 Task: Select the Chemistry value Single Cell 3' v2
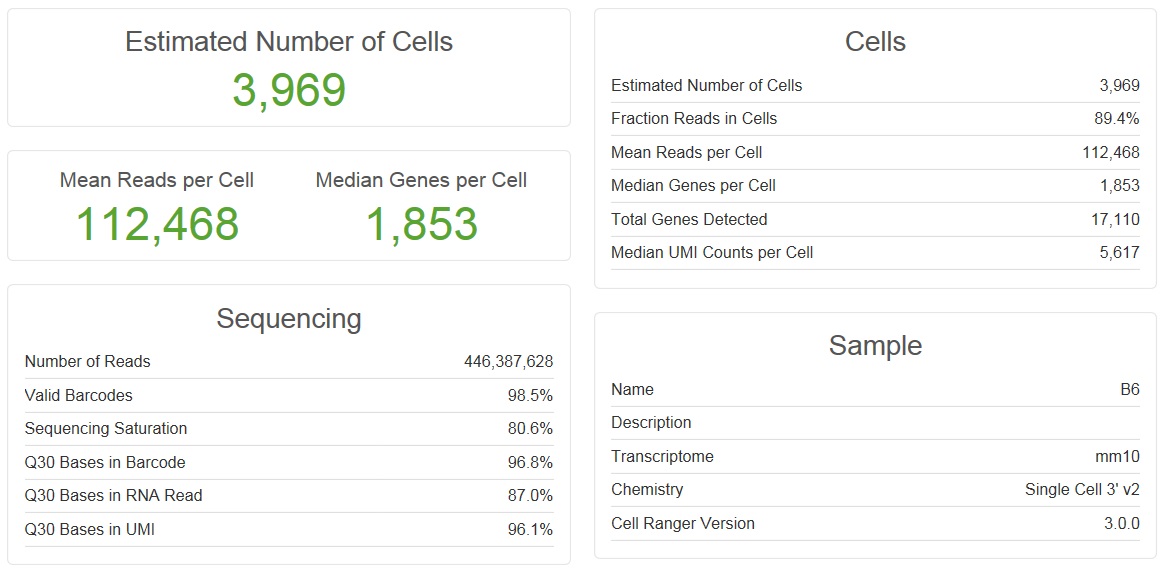click(1082, 490)
